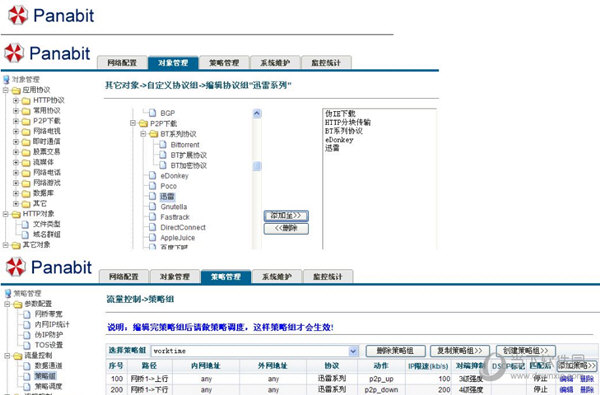This screenshot has width=600, height=395.
Task: Click the Poco protocol page icon
Action: pyautogui.click(x=153, y=186)
